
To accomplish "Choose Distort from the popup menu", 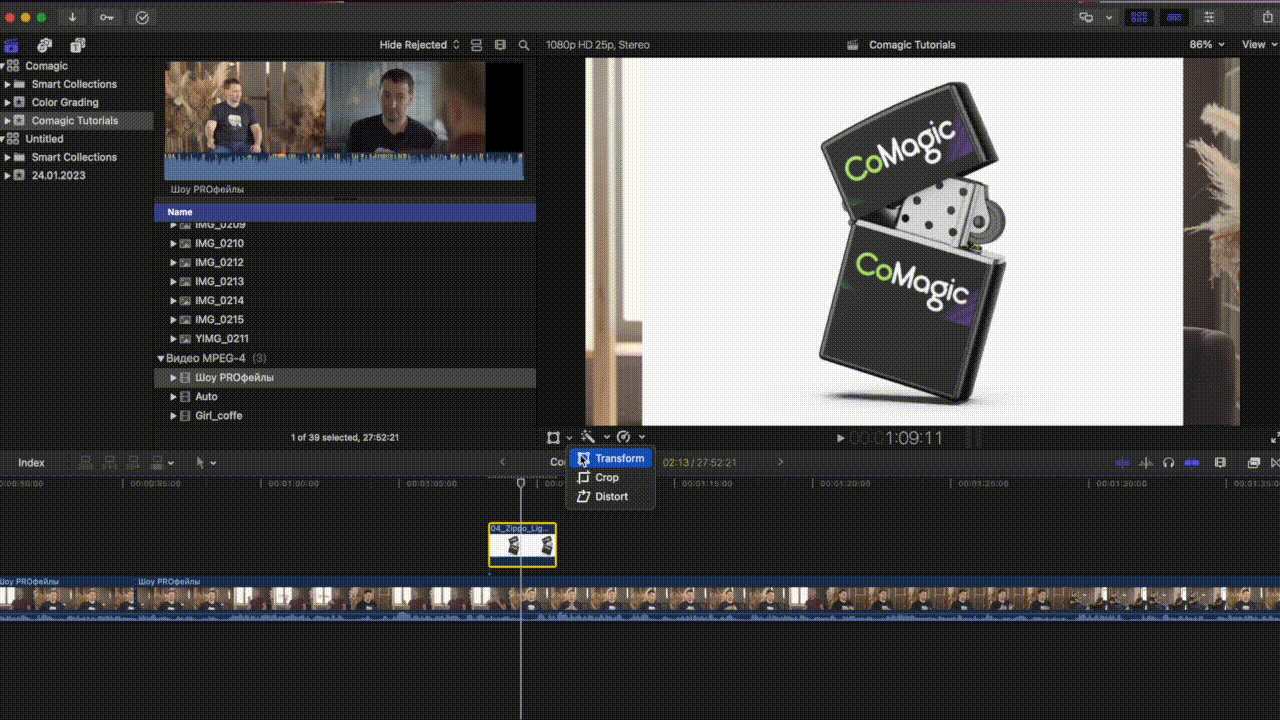I will point(611,496).
